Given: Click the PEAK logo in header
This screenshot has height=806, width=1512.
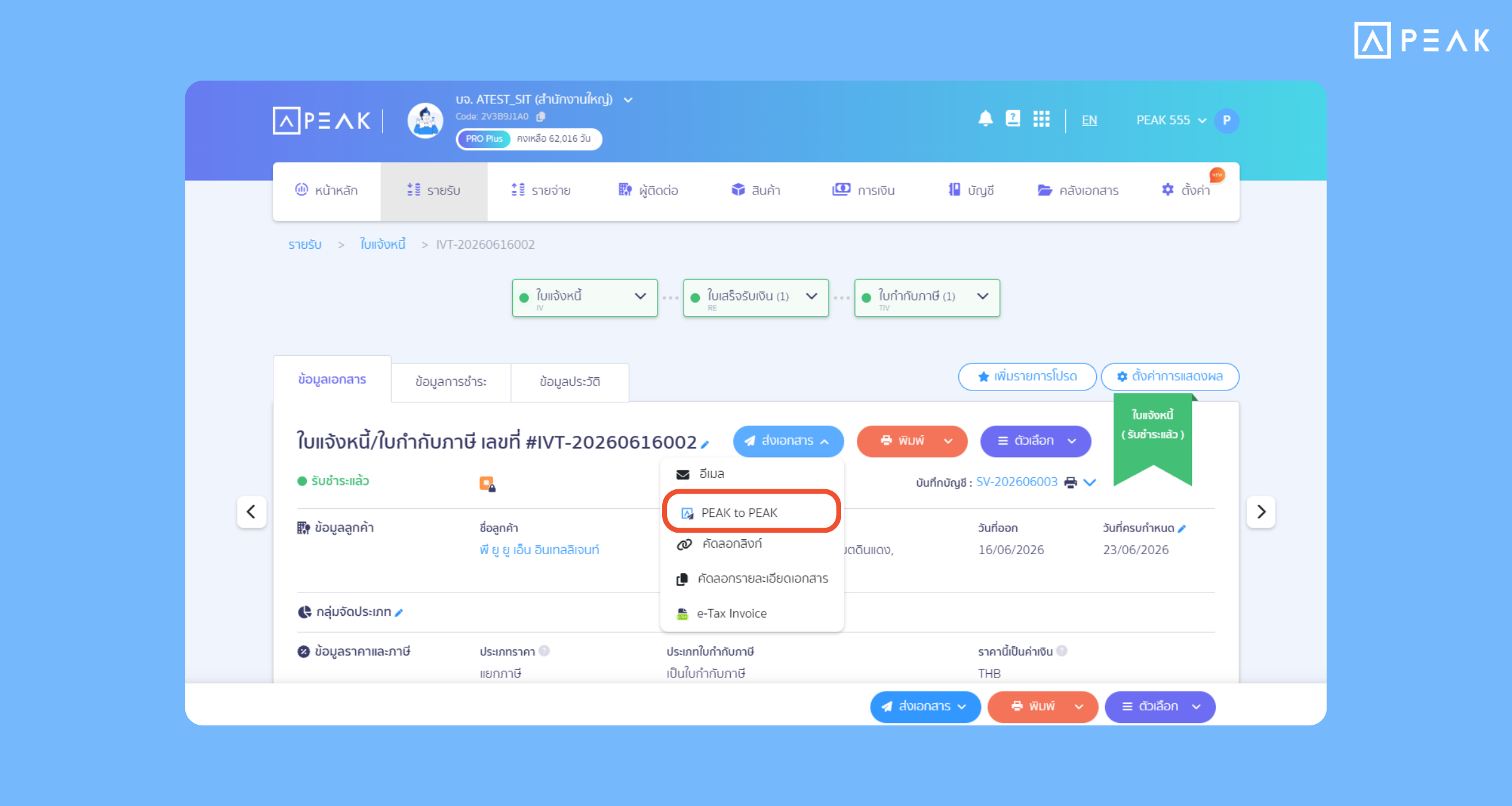Looking at the screenshot, I should [x=322, y=120].
